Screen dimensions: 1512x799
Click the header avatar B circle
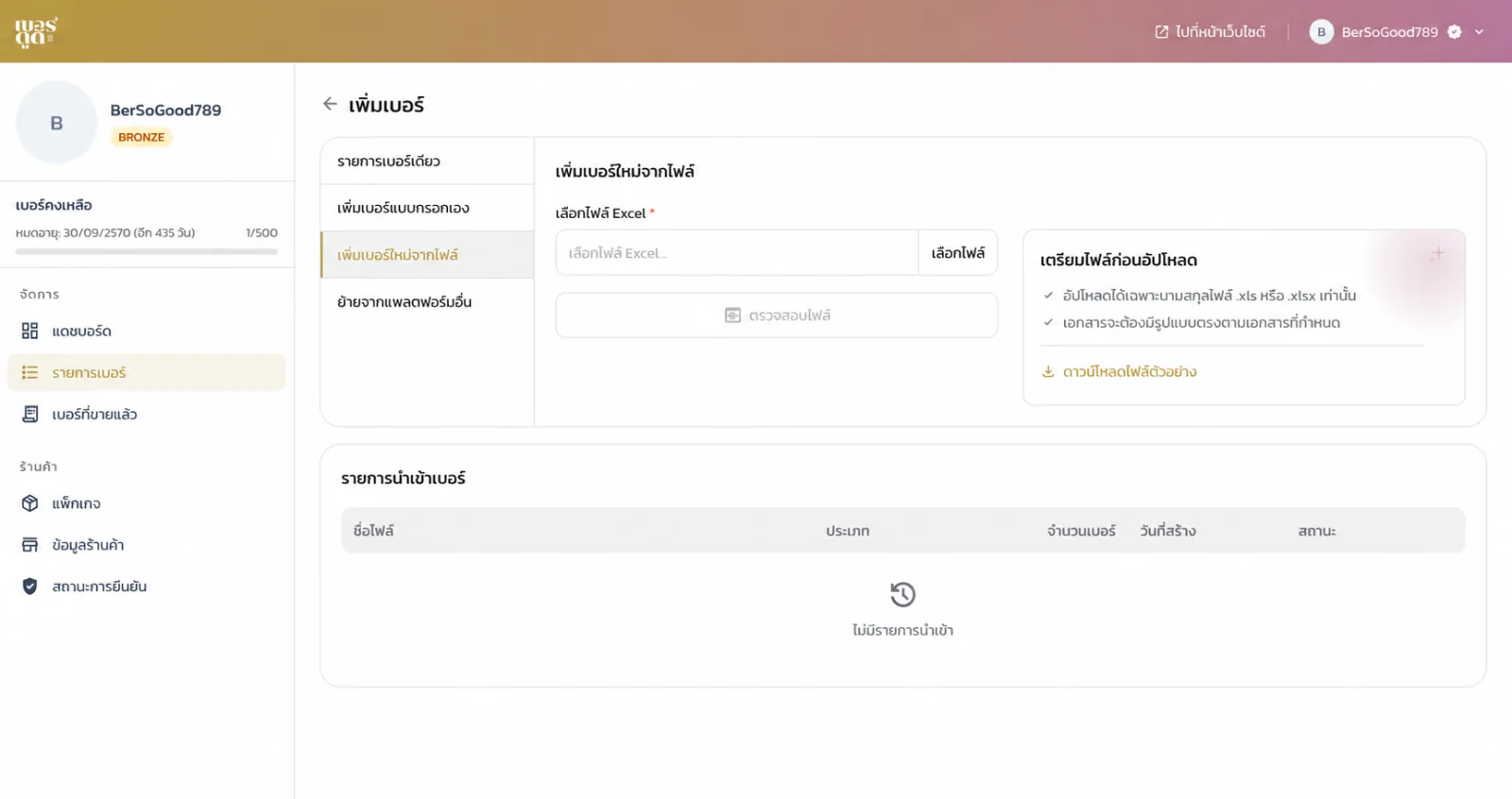click(x=1321, y=32)
